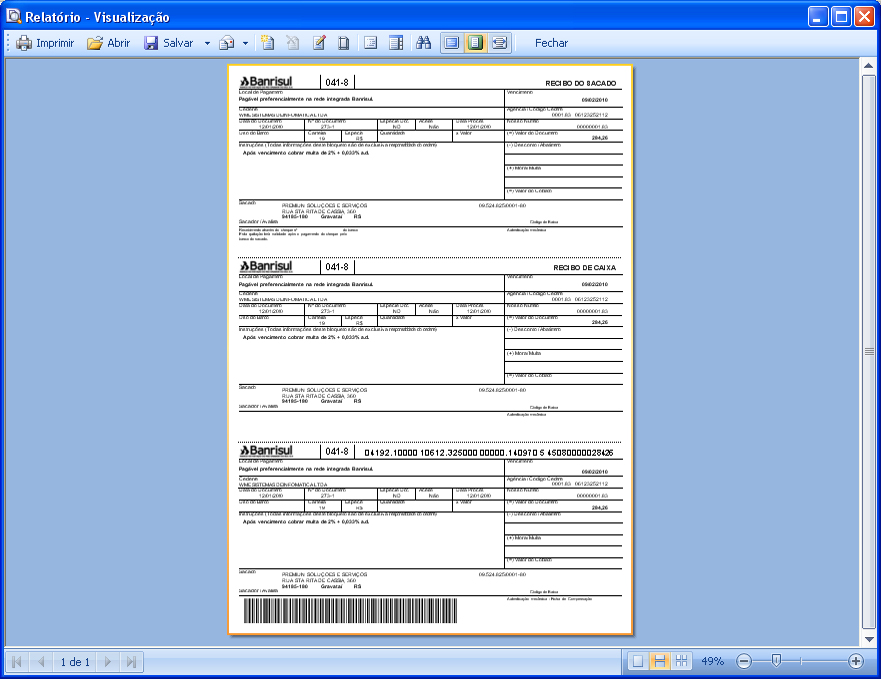
Task: Click the 49% zoom percentage label
Action: pyautogui.click(x=712, y=661)
